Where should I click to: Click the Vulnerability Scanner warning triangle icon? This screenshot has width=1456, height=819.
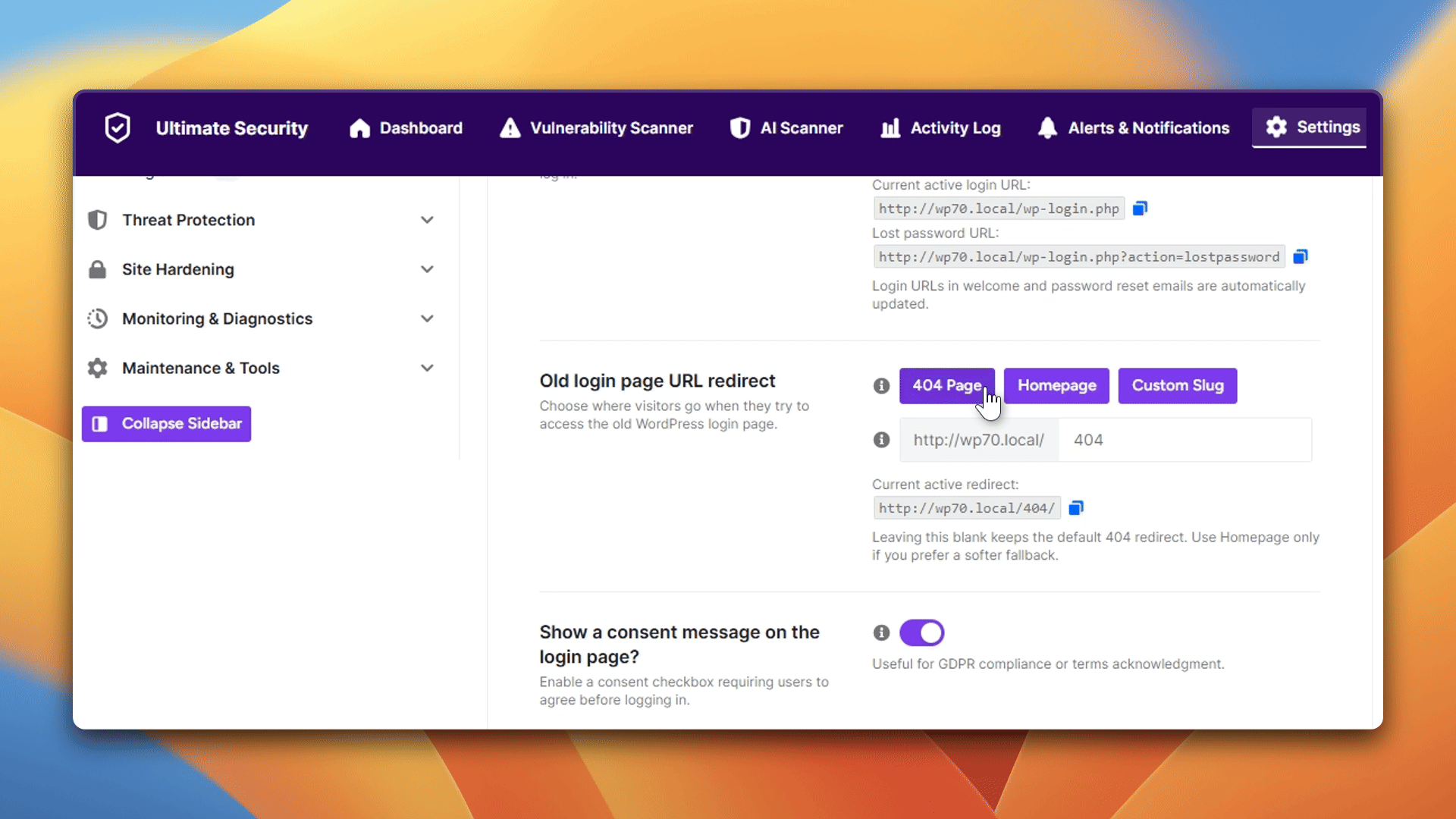pos(510,128)
